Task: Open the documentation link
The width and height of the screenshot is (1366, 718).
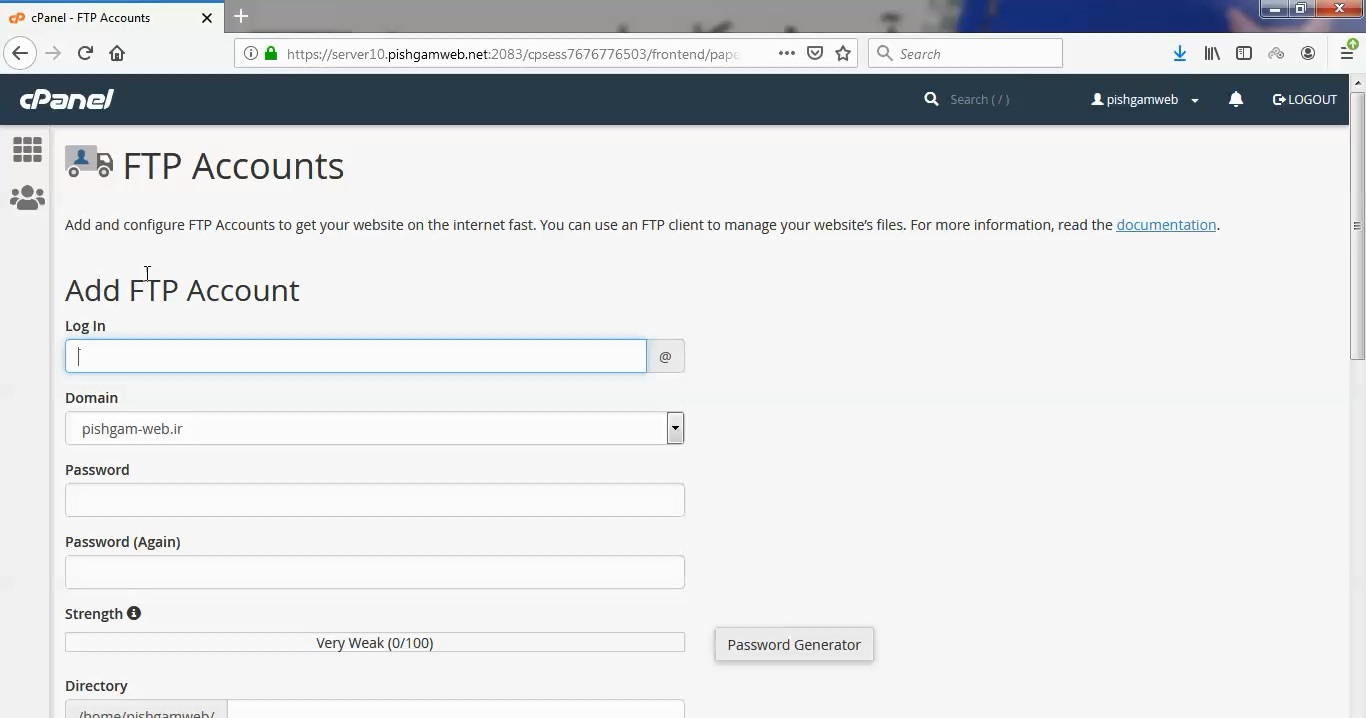Action: coord(1166,224)
